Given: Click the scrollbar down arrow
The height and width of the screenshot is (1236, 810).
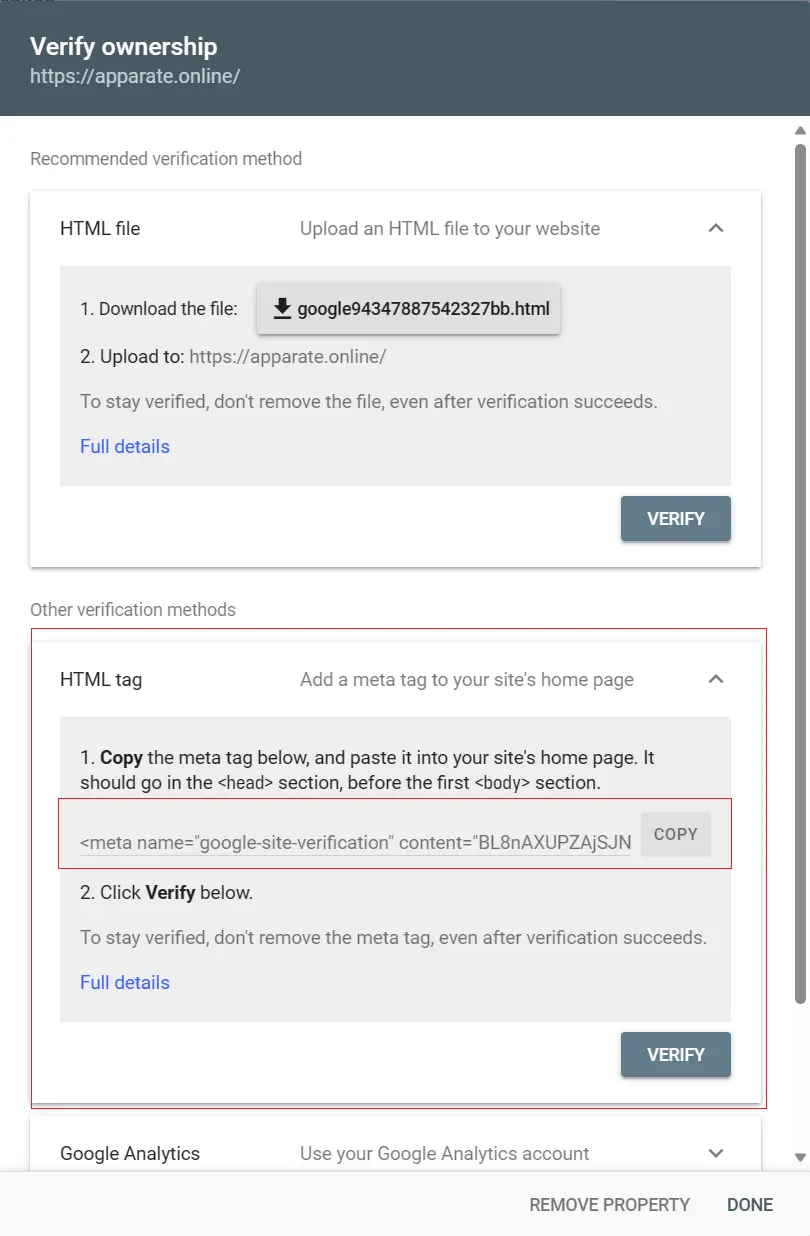Looking at the screenshot, I should pyautogui.click(x=800, y=1156).
